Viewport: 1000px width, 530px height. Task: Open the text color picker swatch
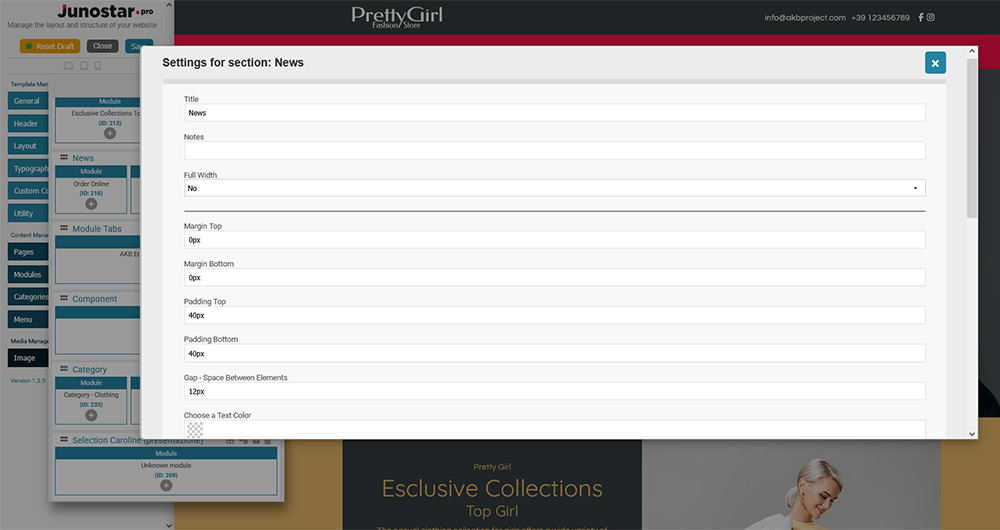tap(195, 430)
